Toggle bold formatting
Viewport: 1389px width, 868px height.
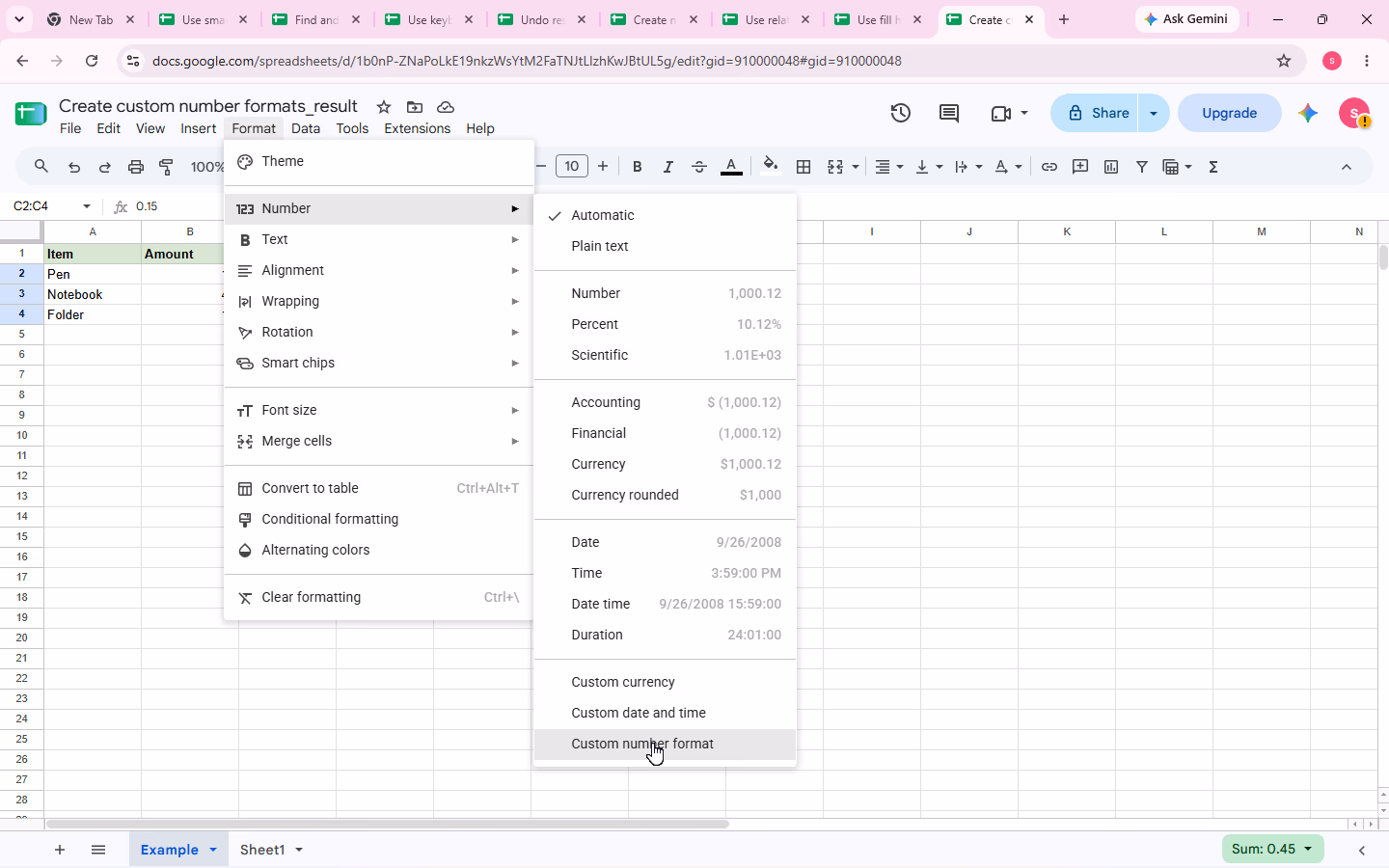(637, 167)
